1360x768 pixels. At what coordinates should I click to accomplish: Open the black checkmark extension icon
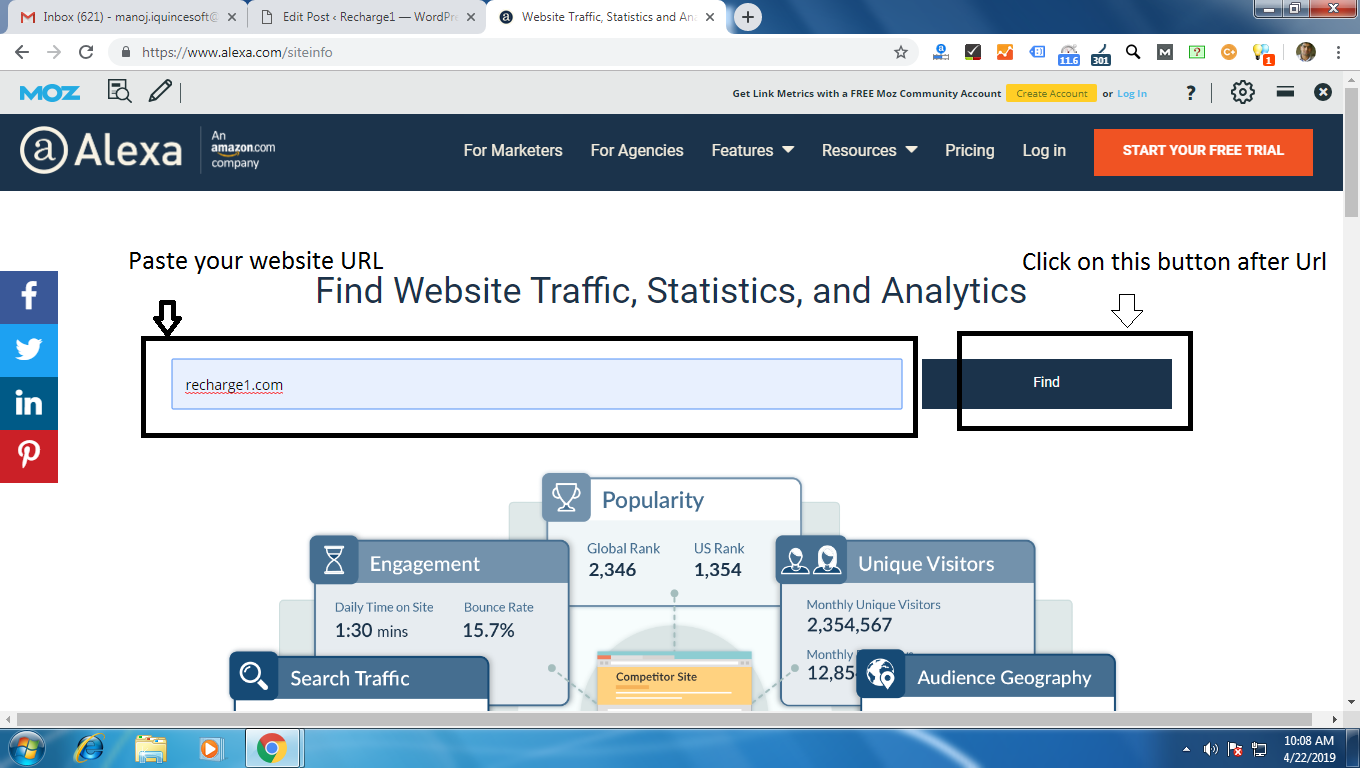click(x=973, y=52)
